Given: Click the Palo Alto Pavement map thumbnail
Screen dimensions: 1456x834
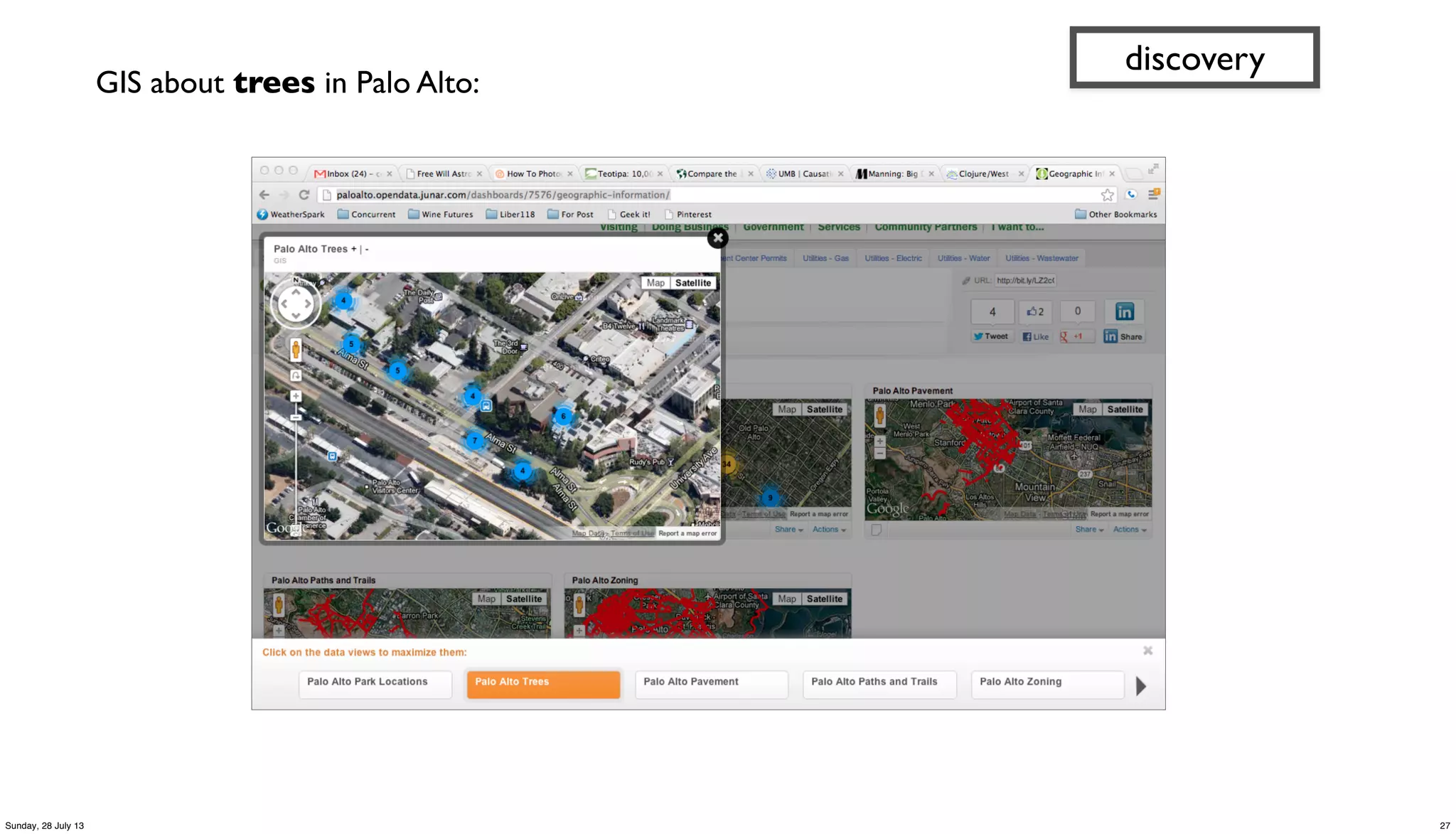Looking at the screenshot, I should (x=1008, y=459).
